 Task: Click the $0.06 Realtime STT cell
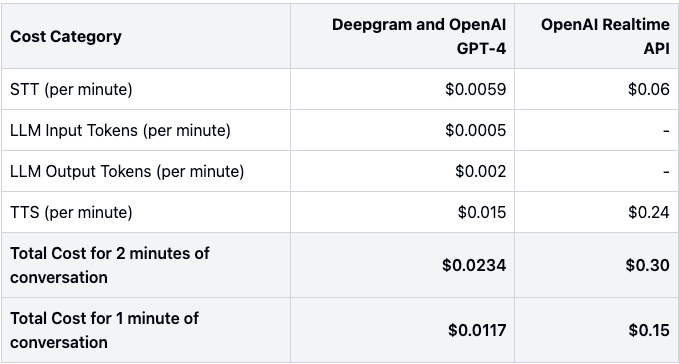coord(648,89)
